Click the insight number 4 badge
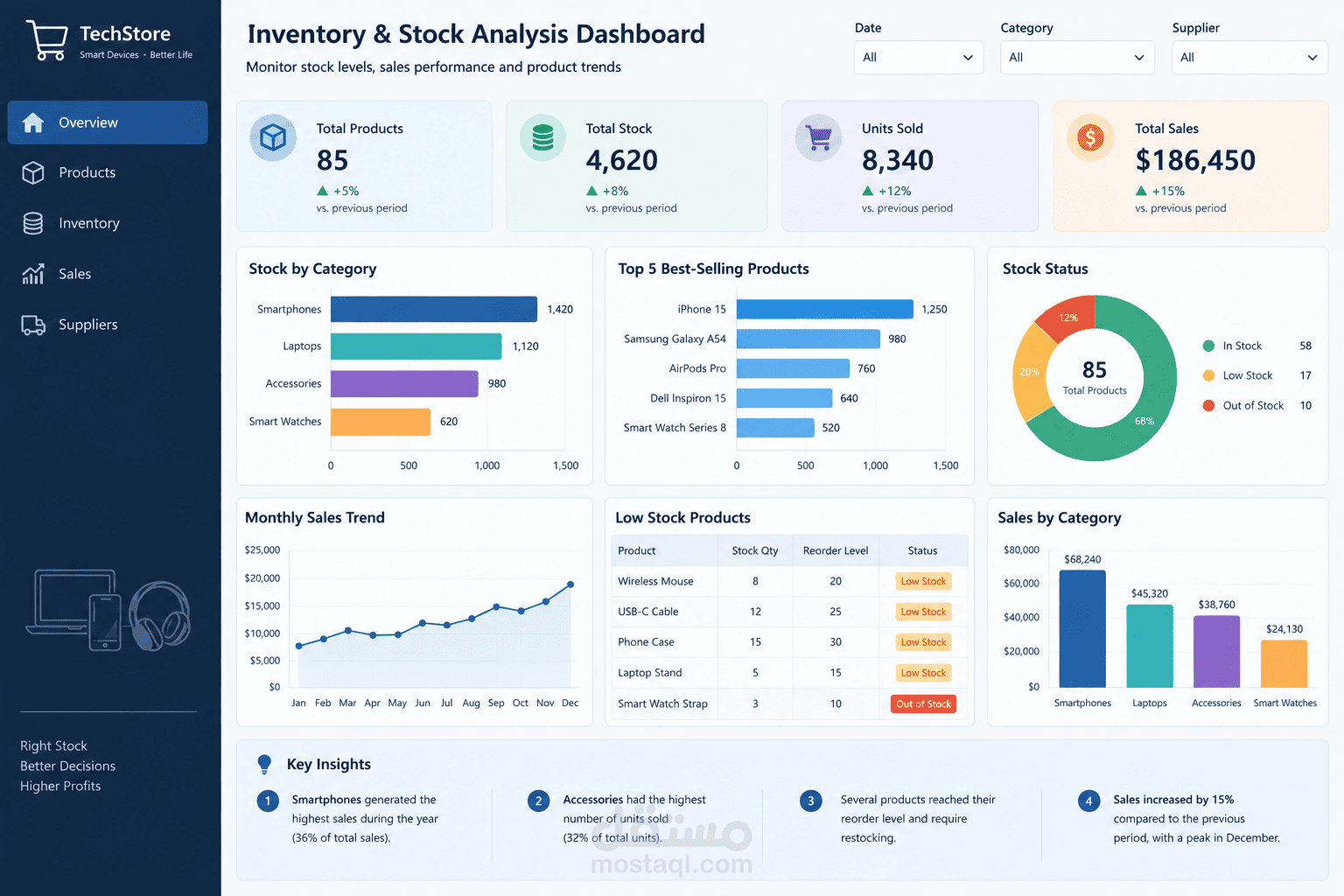The height and width of the screenshot is (896, 1344). pyautogui.click(x=1088, y=801)
